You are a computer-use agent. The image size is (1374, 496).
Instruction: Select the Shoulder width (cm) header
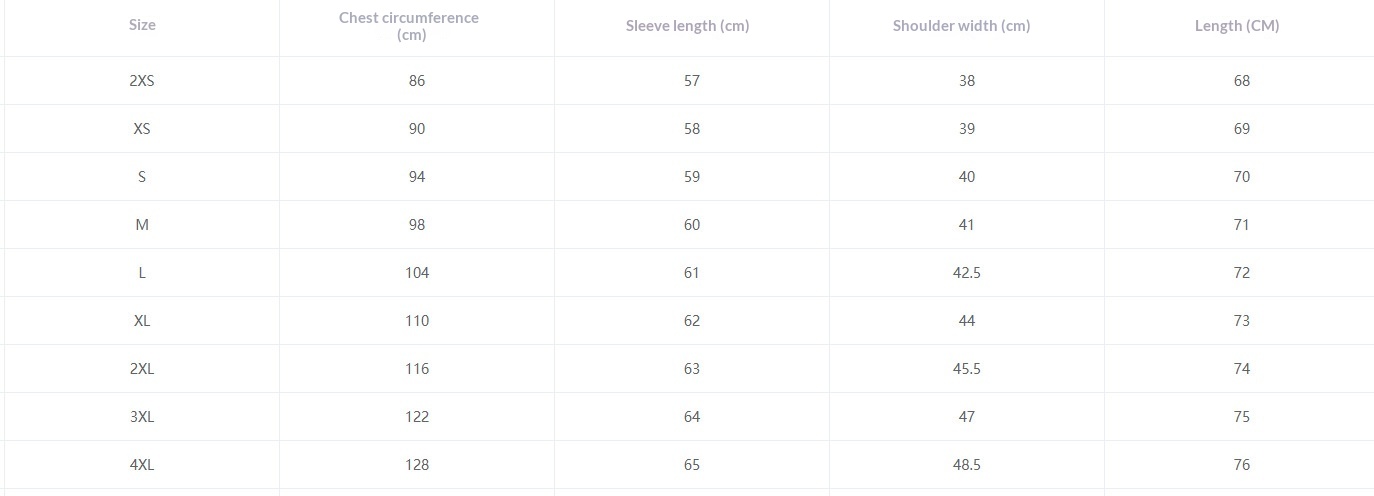tap(961, 26)
